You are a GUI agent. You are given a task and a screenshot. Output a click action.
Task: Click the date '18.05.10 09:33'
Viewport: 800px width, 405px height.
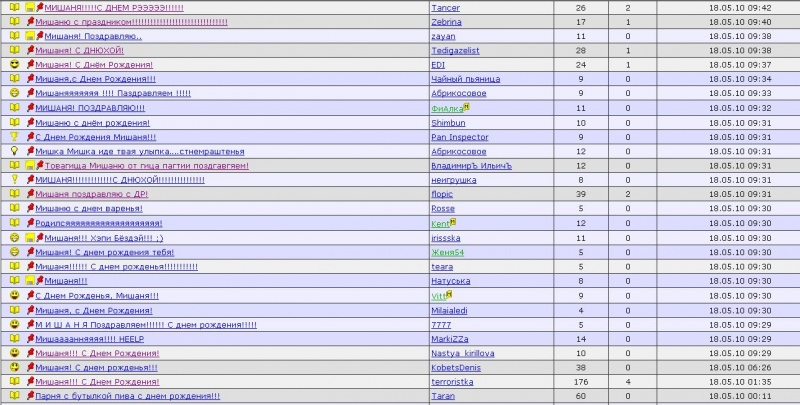(x=740, y=93)
